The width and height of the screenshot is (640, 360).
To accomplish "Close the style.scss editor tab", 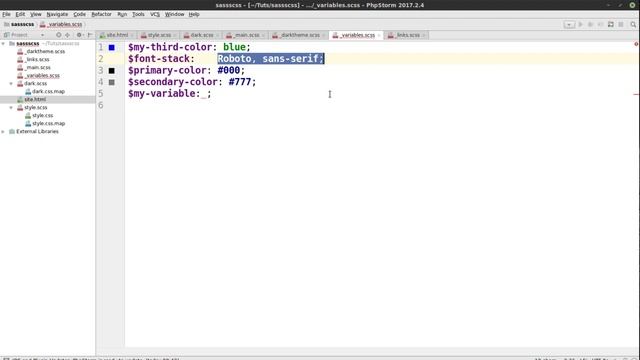I will click(x=175, y=36).
